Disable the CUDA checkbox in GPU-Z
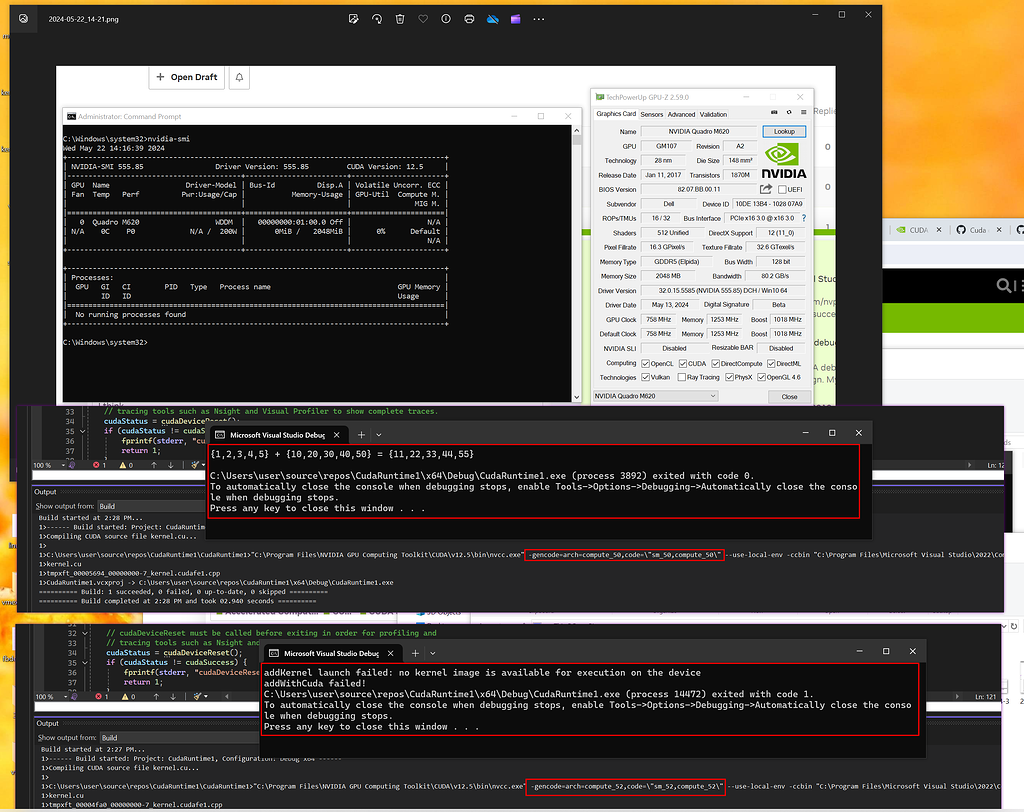This screenshot has width=1024, height=812. pyautogui.click(x=683, y=364)
